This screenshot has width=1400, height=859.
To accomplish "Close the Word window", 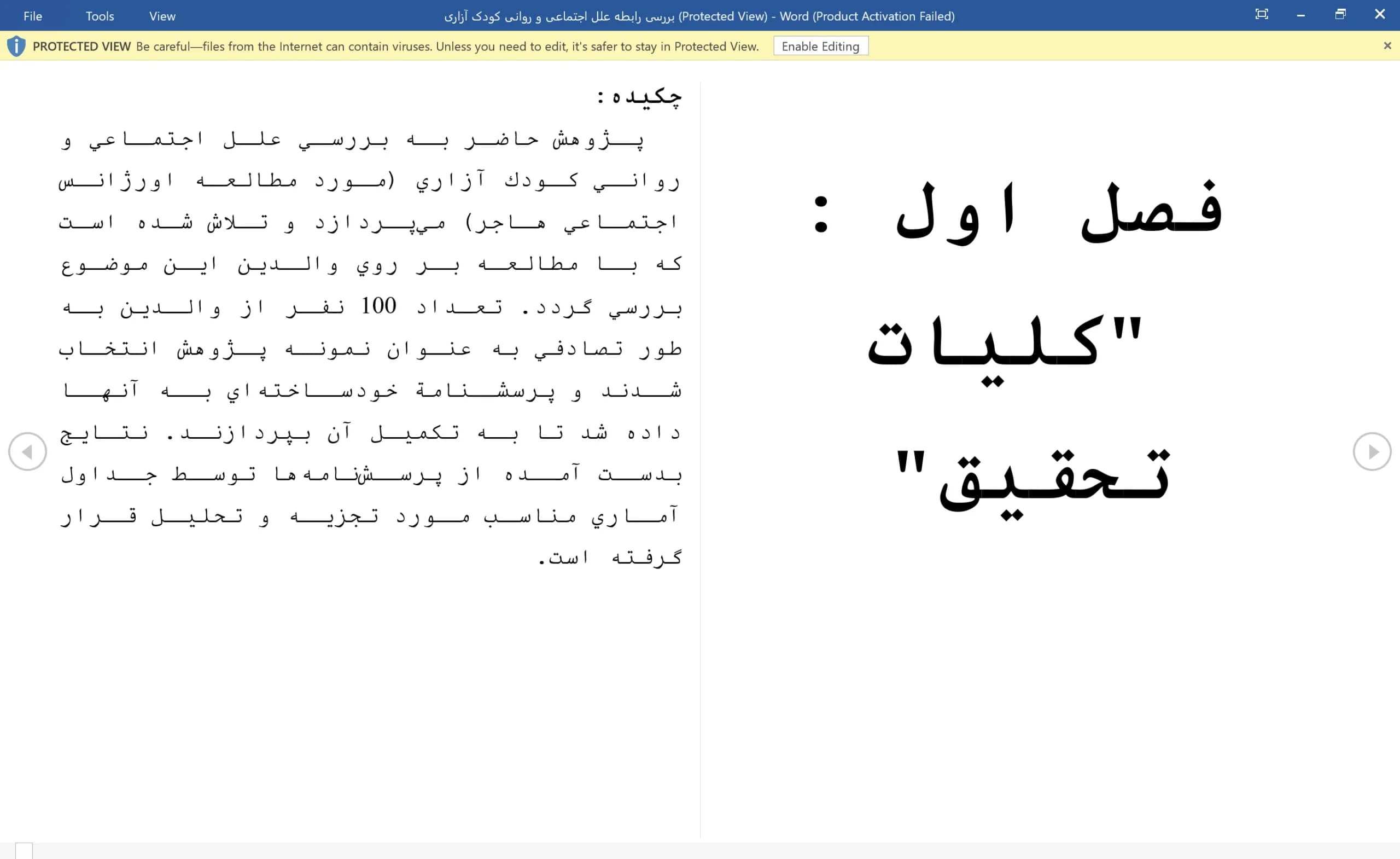I will (1380, 14).
